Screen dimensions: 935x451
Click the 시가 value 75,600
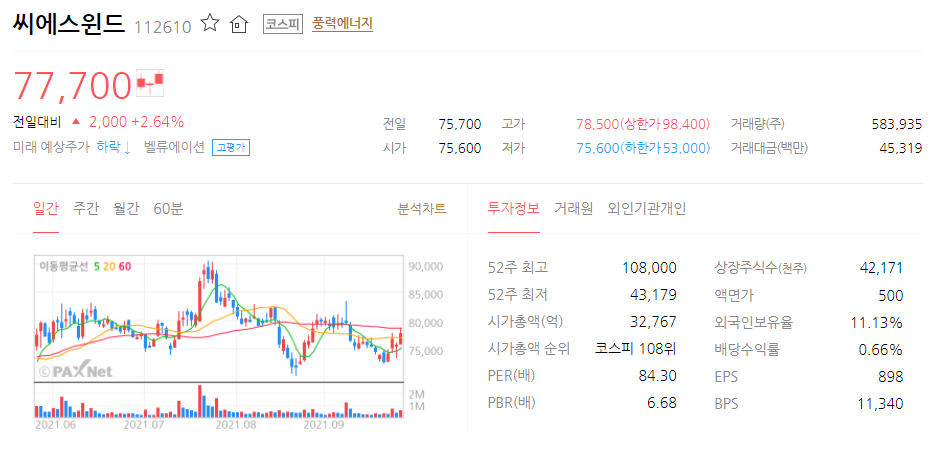coord(459,149)
